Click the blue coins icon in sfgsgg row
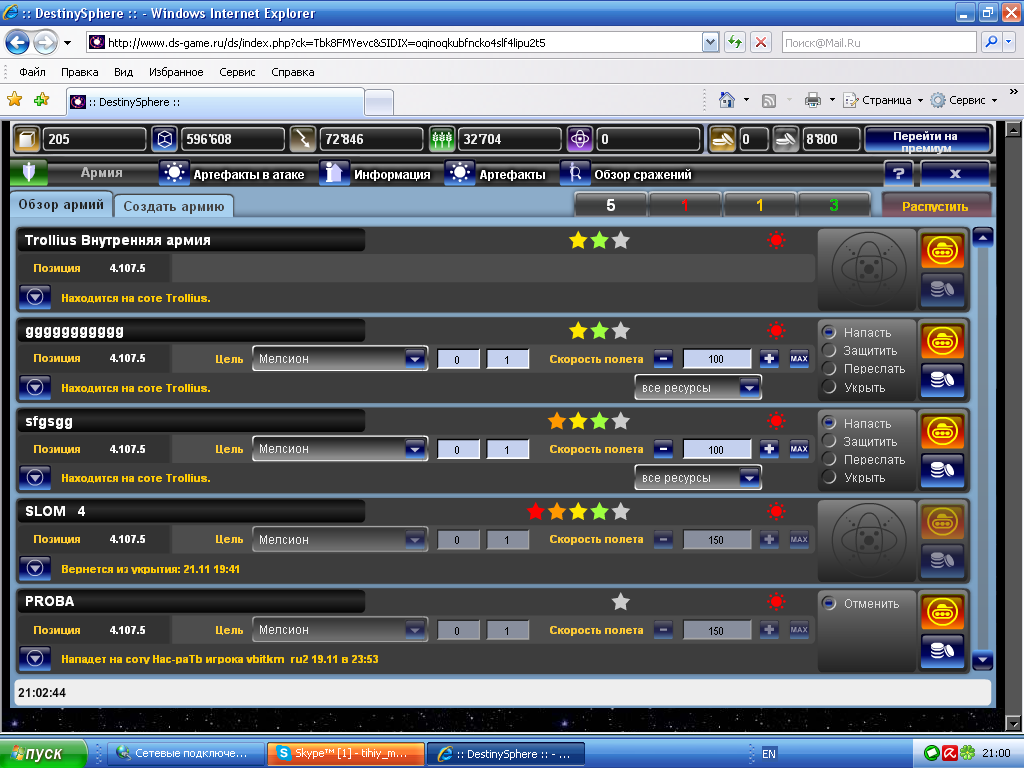The width and height of the screenshot is (1024, 768). tap(942, 470)
